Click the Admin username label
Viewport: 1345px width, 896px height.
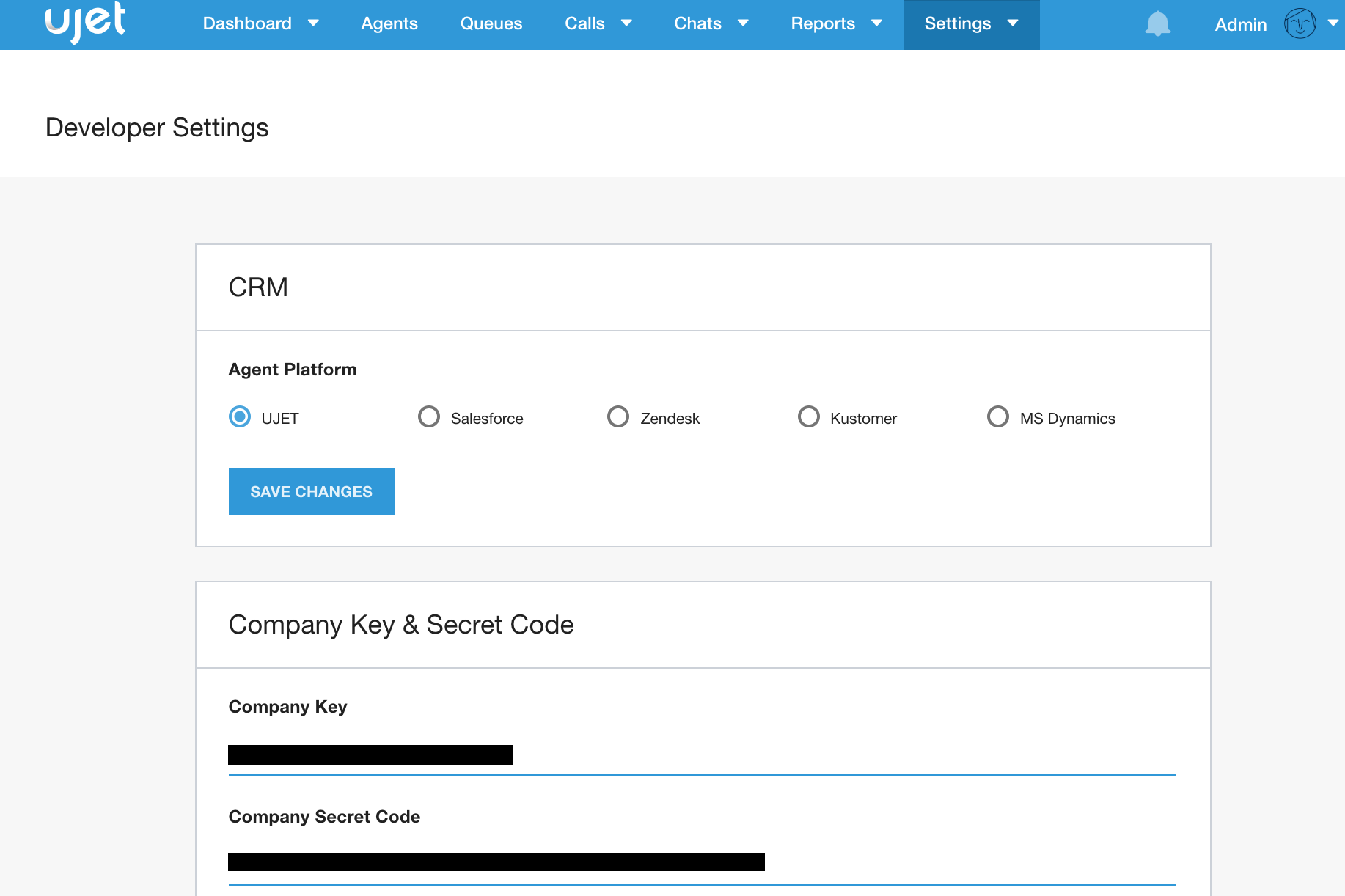pyautogui.click(x=1240, y=25)
